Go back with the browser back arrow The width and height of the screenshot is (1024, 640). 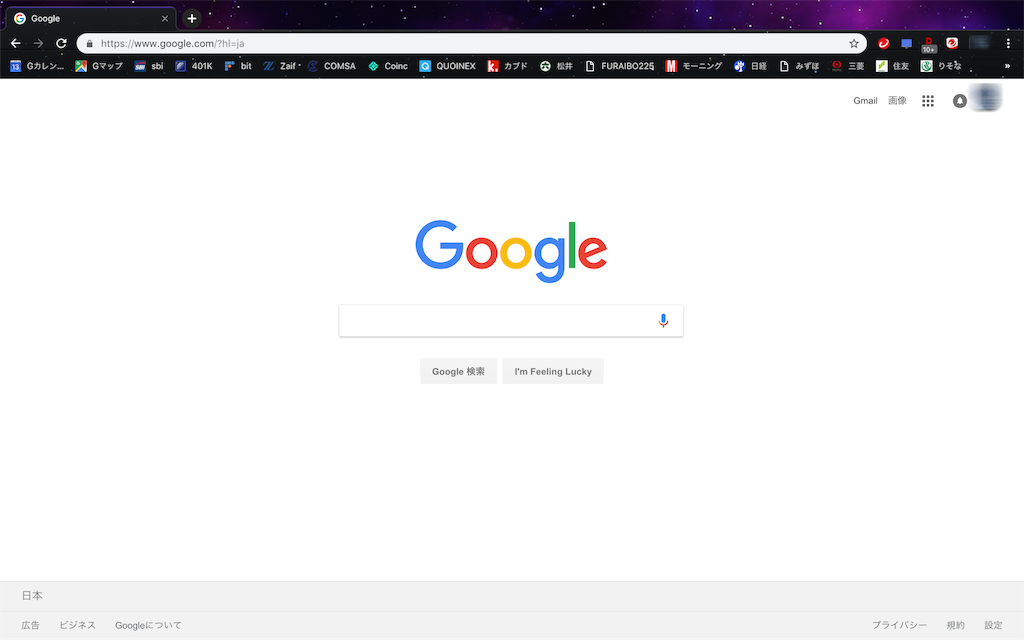point(16,43)
